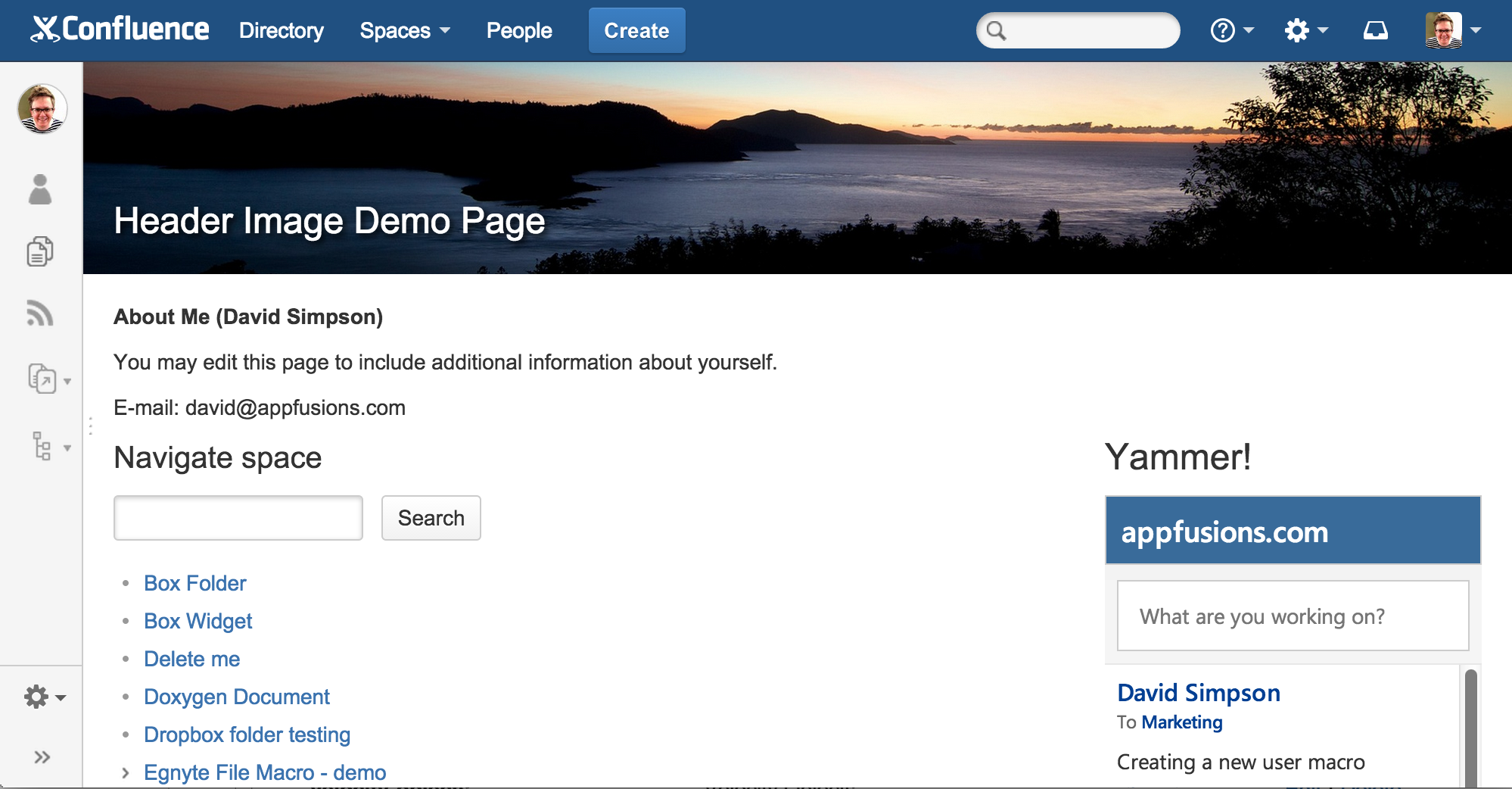Open the user profile avatar menu in header
1512x789 pixels.
point(1452,30)
